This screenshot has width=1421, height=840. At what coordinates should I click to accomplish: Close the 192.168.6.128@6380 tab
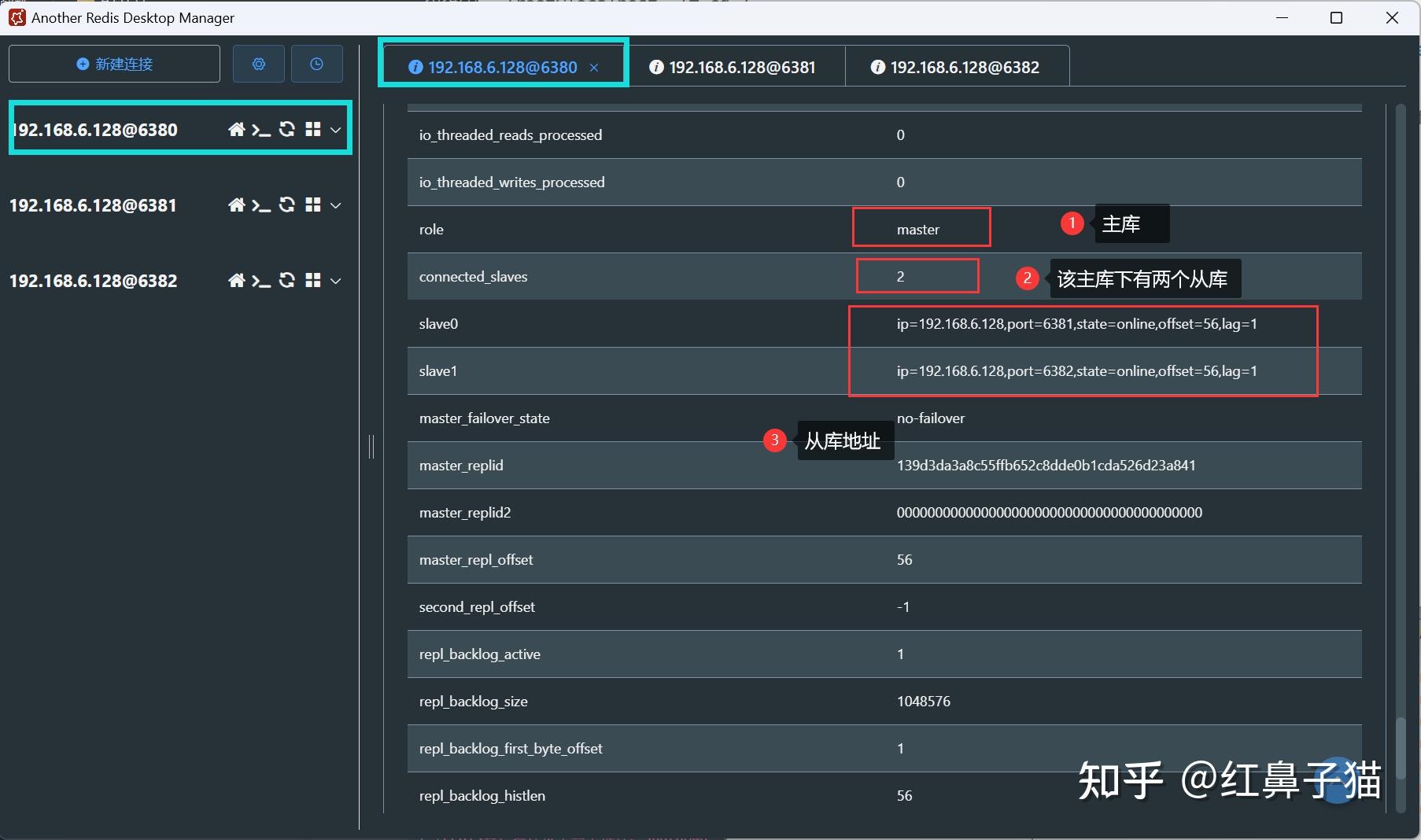click(594, 68)
